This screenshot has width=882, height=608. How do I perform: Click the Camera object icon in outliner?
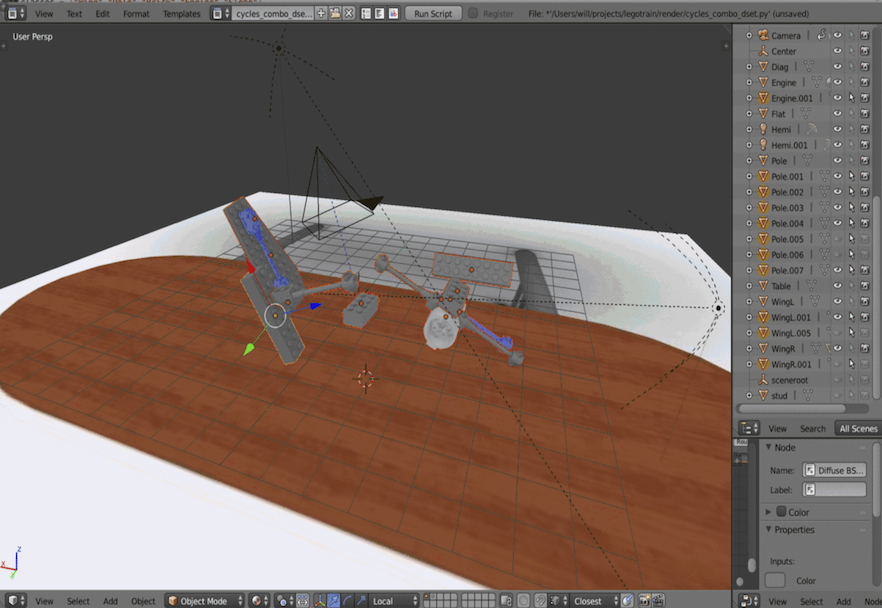coord(762,35)
